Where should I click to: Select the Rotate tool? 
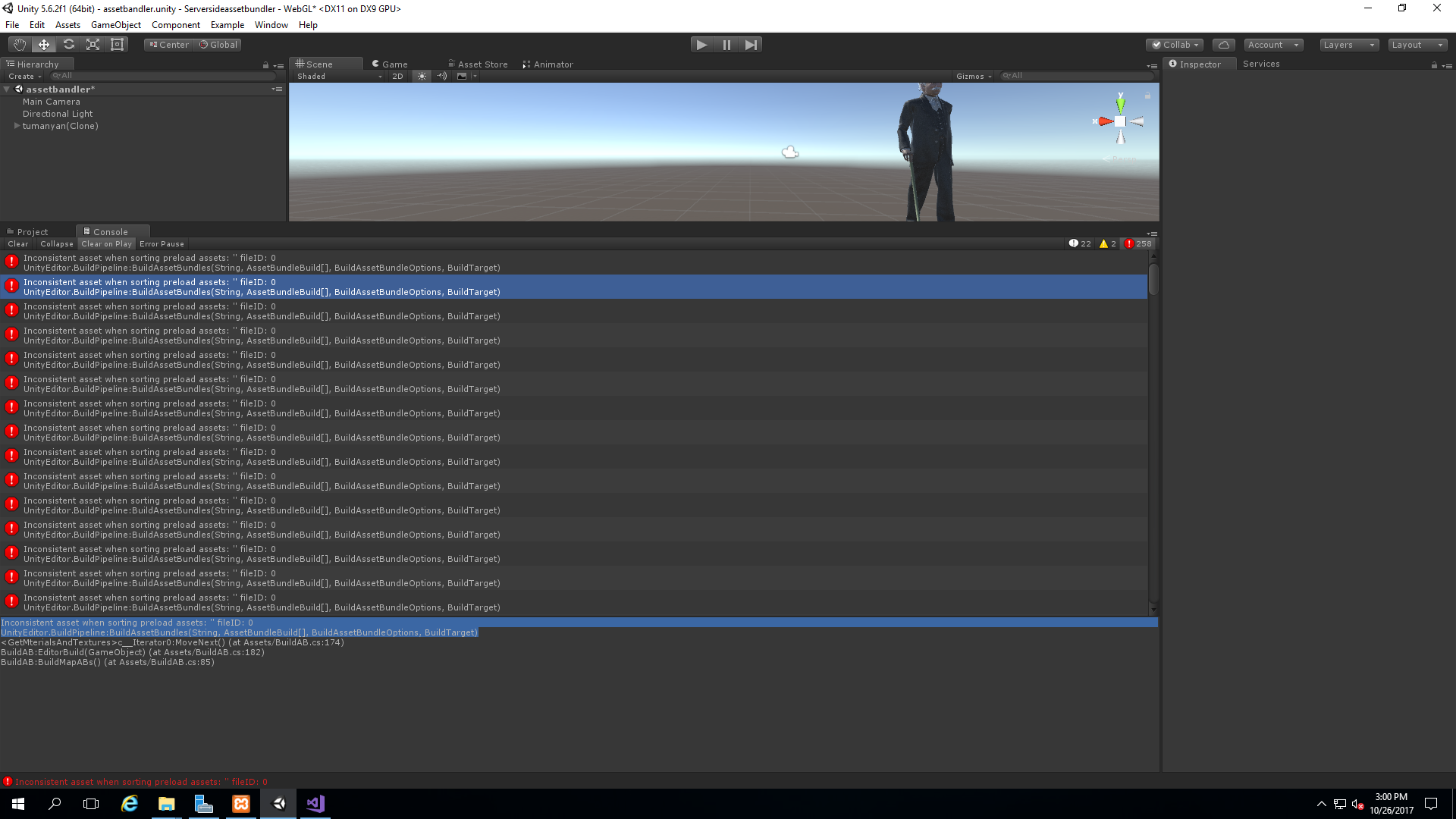tap(68, 44)
